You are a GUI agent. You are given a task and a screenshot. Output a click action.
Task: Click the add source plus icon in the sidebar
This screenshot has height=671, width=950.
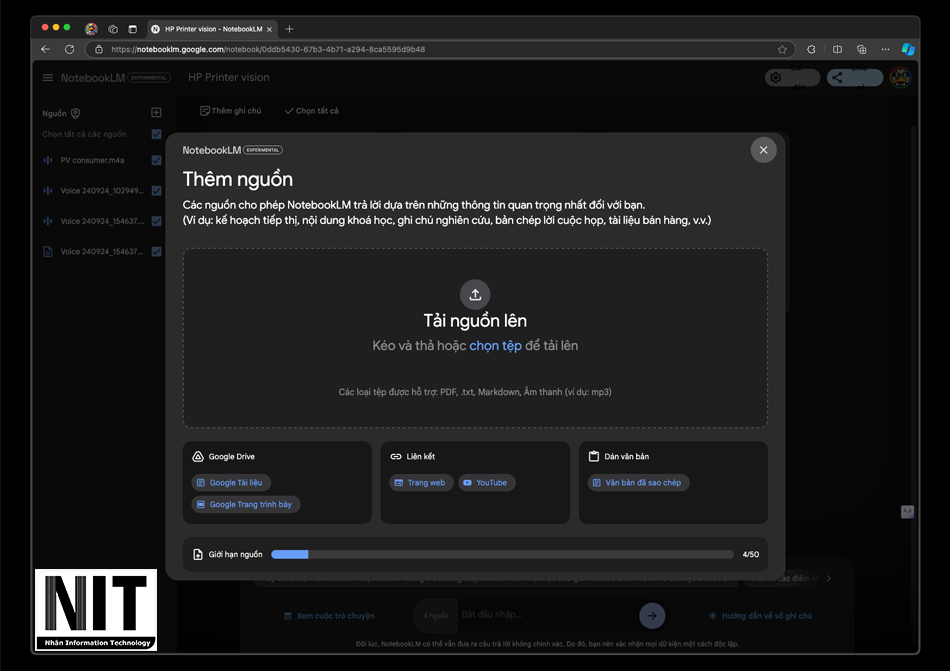[156, 113]
